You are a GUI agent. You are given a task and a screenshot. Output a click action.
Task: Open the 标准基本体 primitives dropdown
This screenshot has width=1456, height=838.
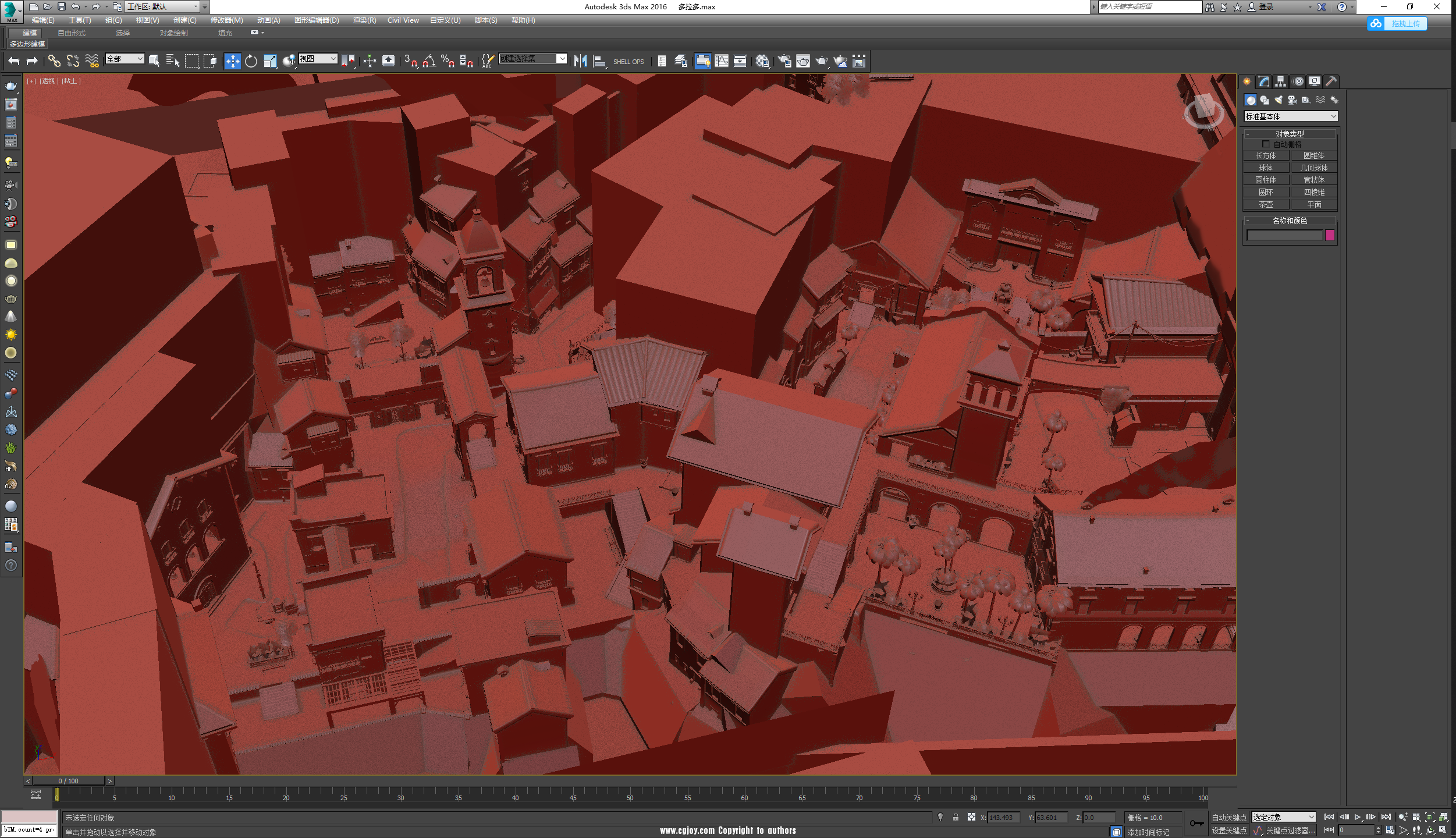(x=1290, y=116)
